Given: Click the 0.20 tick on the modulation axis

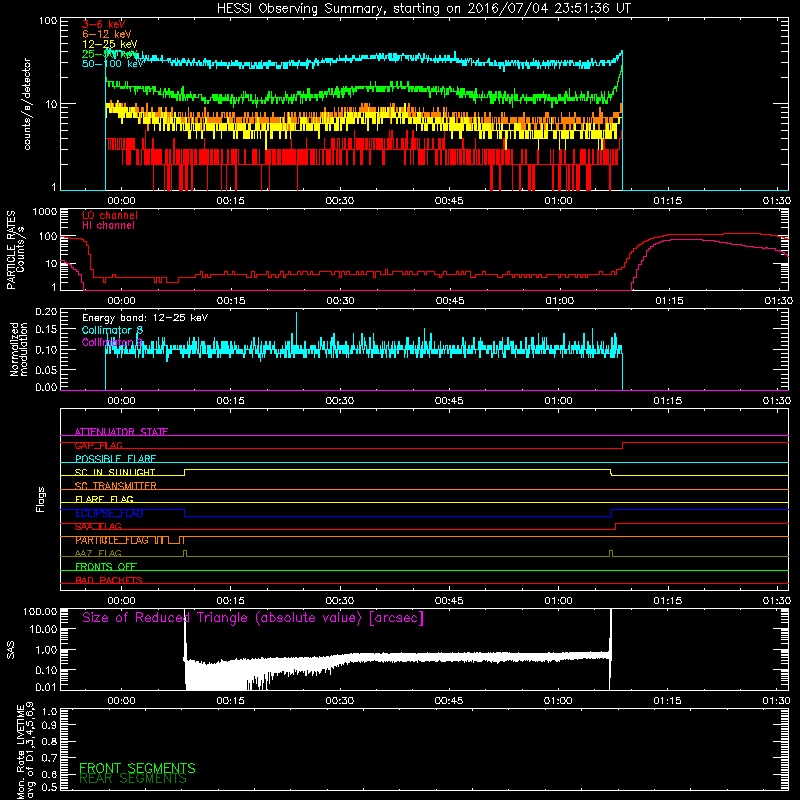Looking at the screenshot, I should (x=46, y=312).
